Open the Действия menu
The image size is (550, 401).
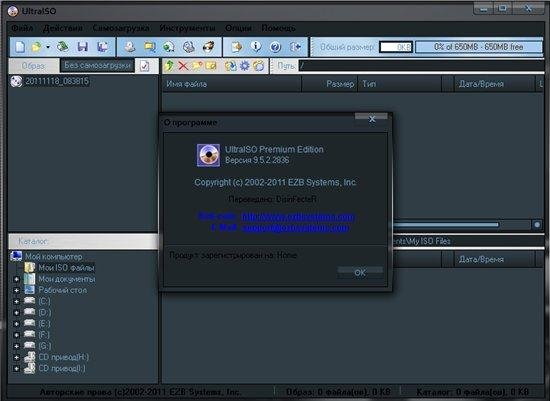(x=63, y=28)
